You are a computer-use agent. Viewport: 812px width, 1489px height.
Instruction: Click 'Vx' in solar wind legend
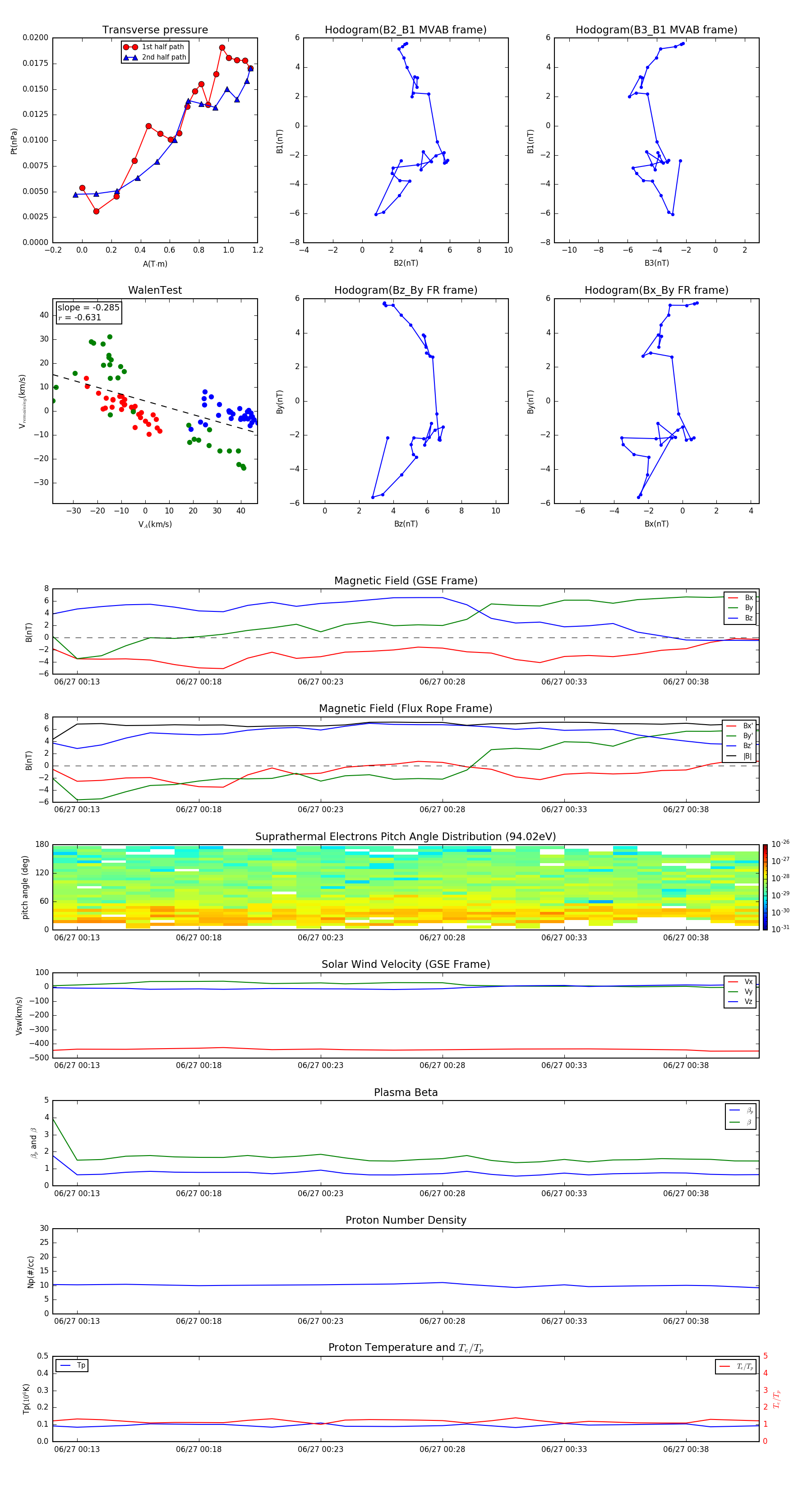741,981
